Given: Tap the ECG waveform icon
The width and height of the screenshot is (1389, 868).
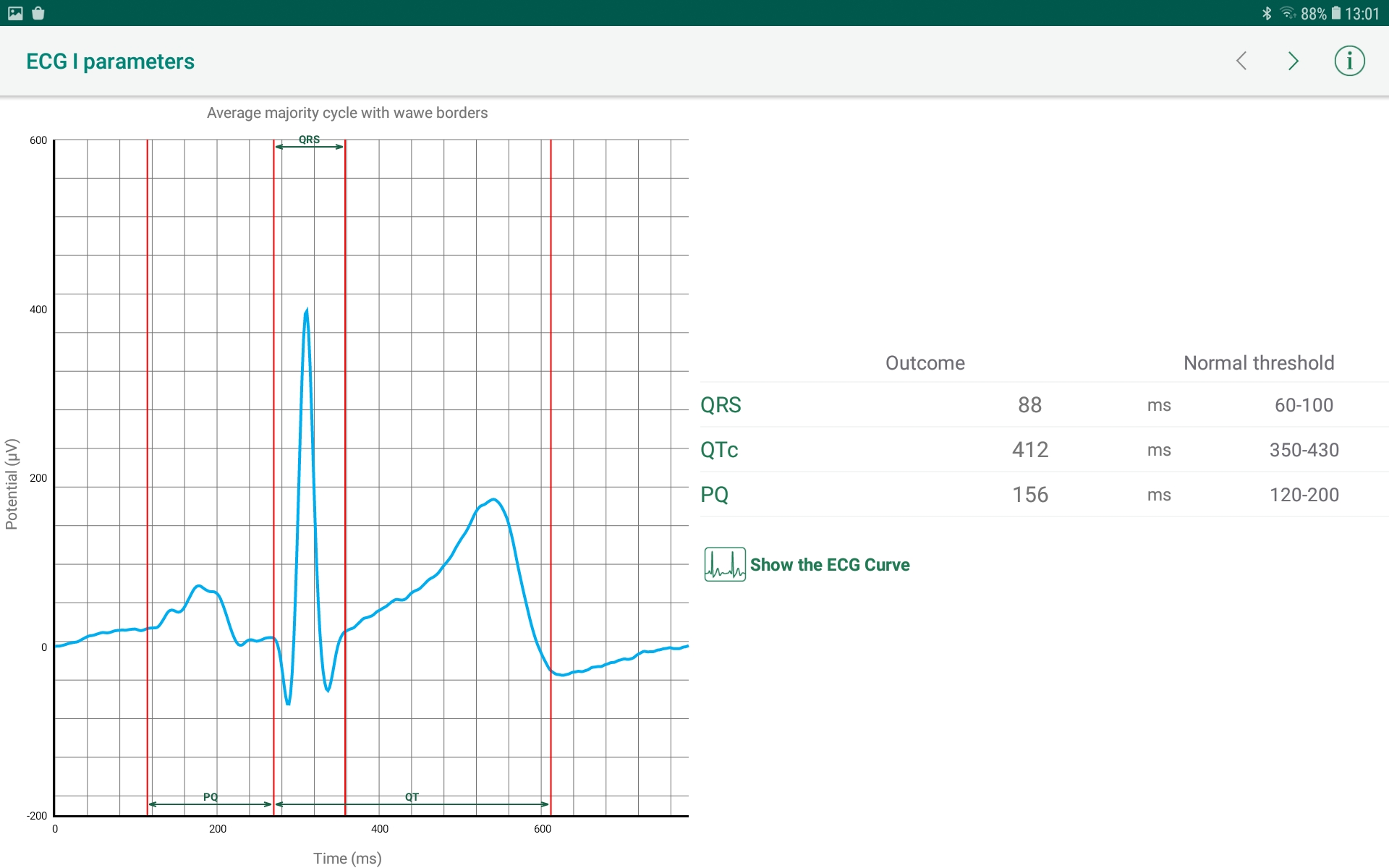Looking at the screenshot, I should coord(724,564).
